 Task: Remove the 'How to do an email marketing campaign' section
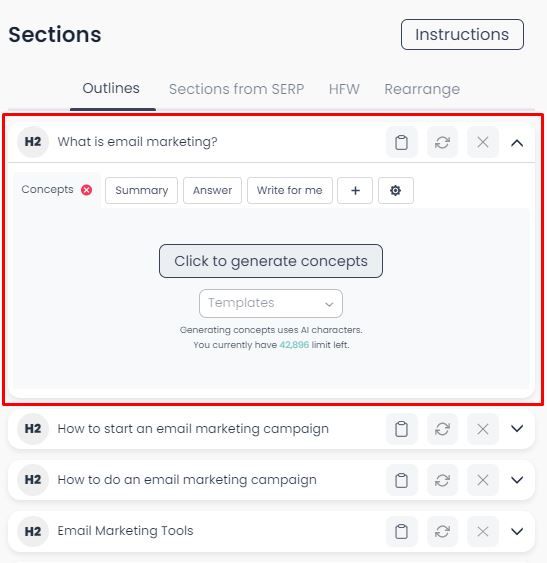click(x=483, y=480)
